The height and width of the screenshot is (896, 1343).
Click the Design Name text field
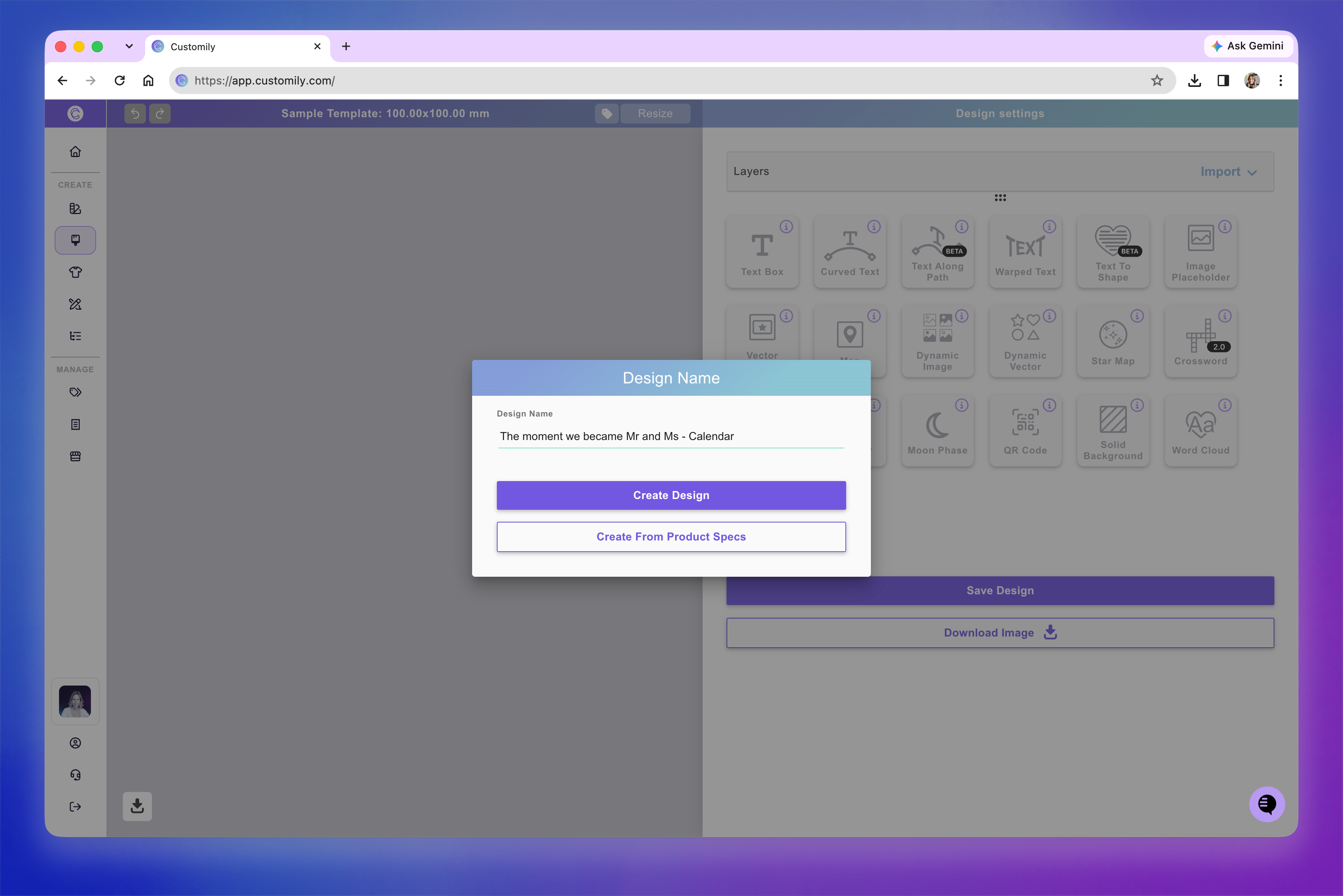tap(671, 436)
